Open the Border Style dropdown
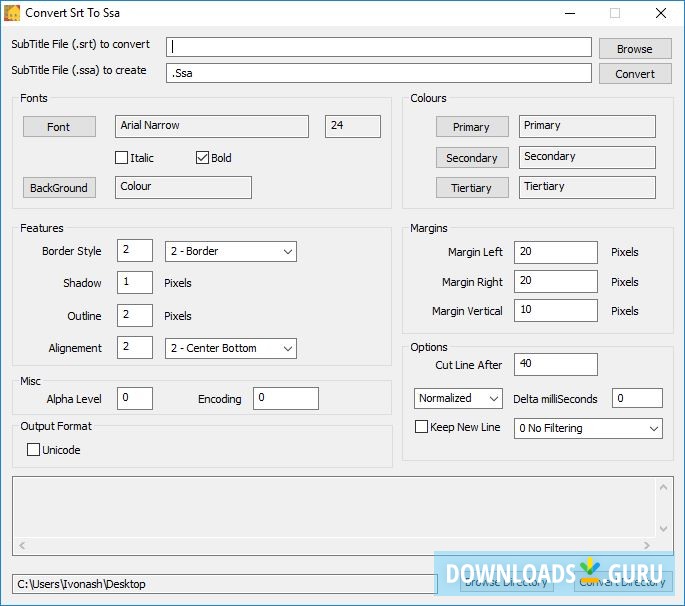Image resolution: width=685 pixels, height=606 pixels. click(x=231, y=251)
